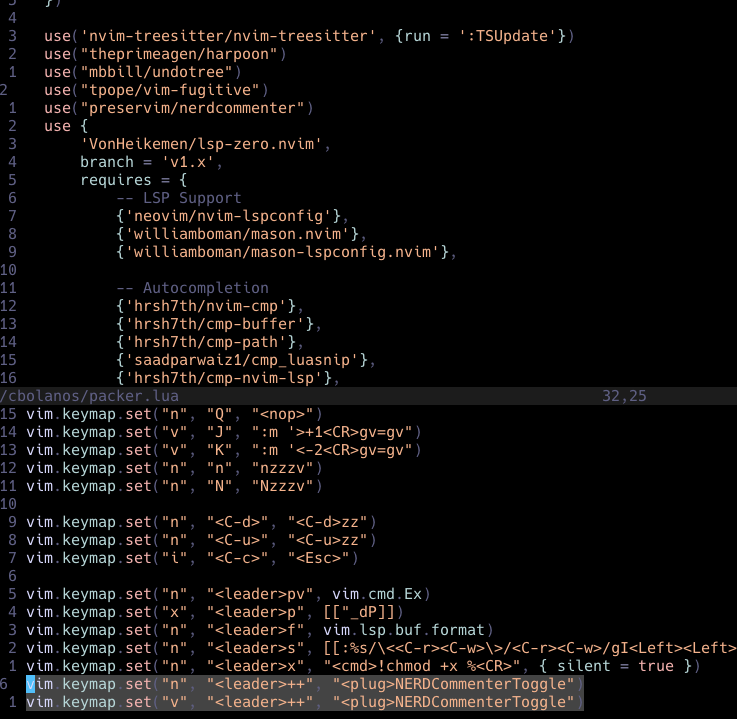737x719 pixels.
Task: Click the "mbbill/undotree" plugin line
Action: [142, 72]
